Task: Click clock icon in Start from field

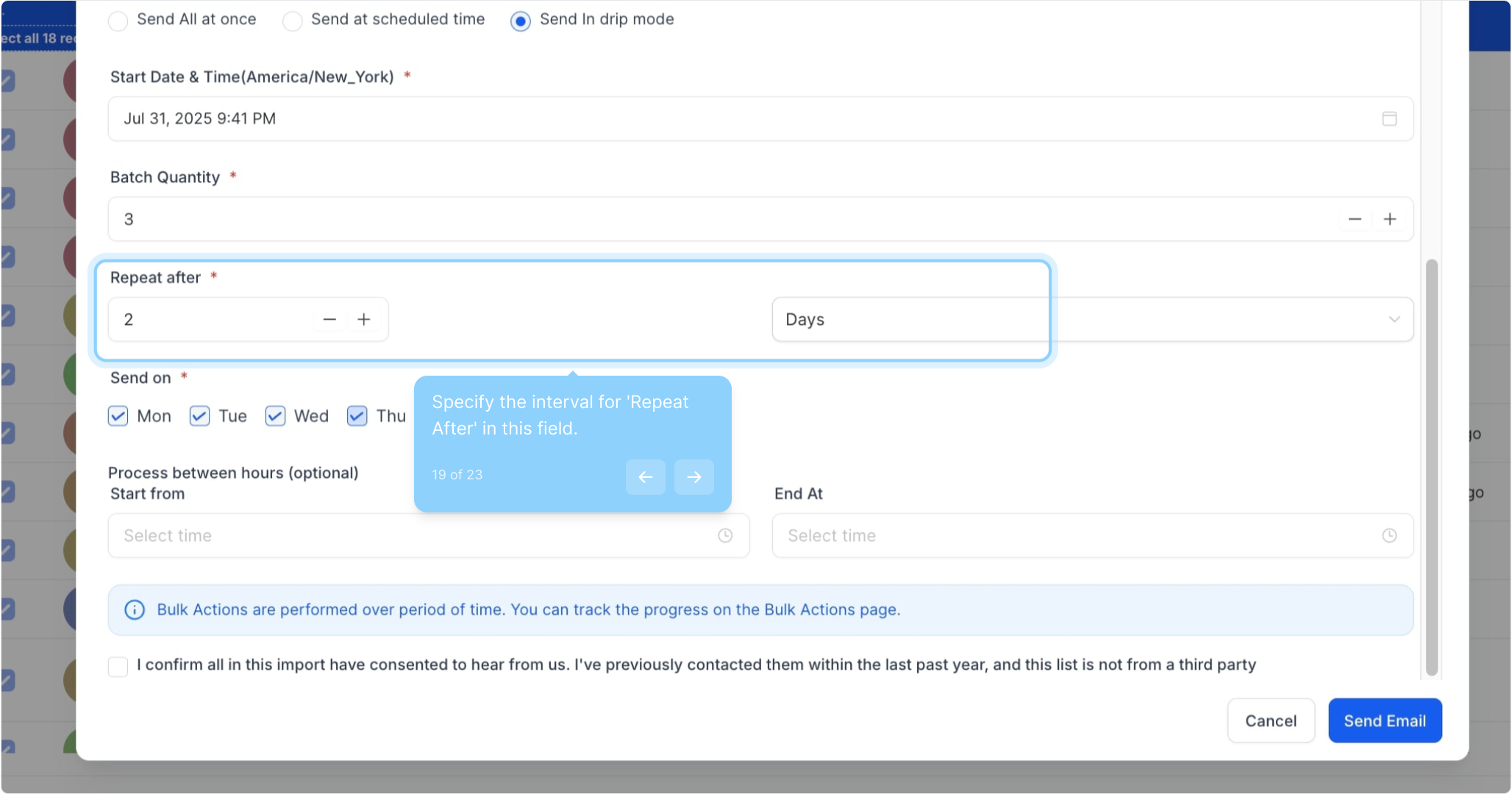Action: tap(725, 535)
